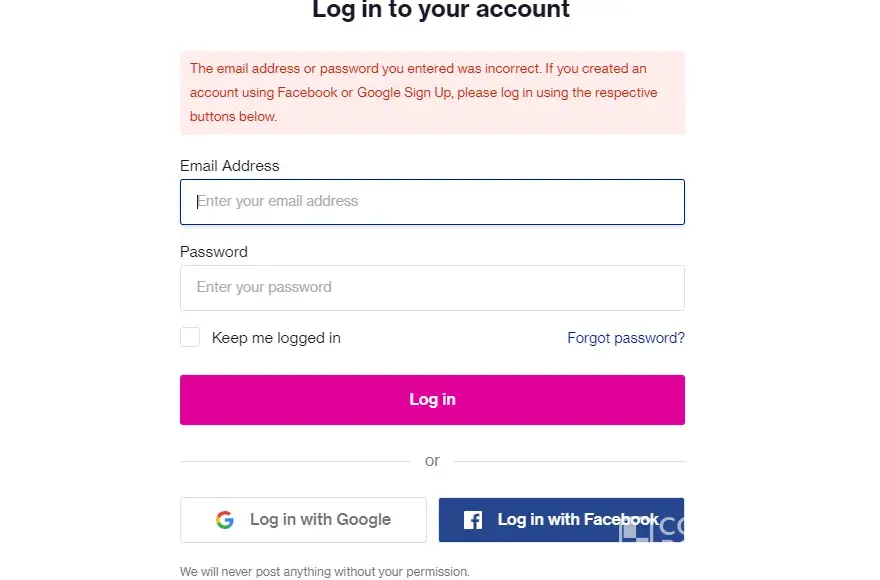
Task: Click the "We will never post anything" notice
Action: click(324, 572)
